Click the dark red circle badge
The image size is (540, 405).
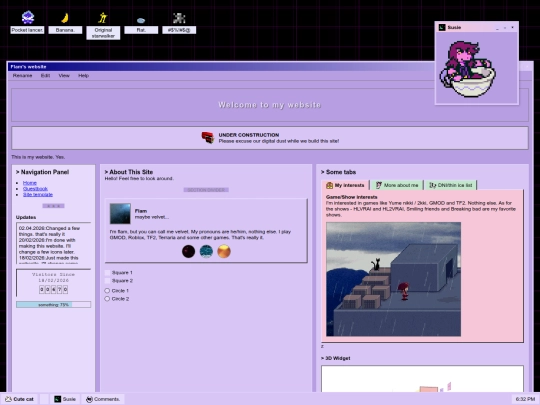[x=188, y=251]
